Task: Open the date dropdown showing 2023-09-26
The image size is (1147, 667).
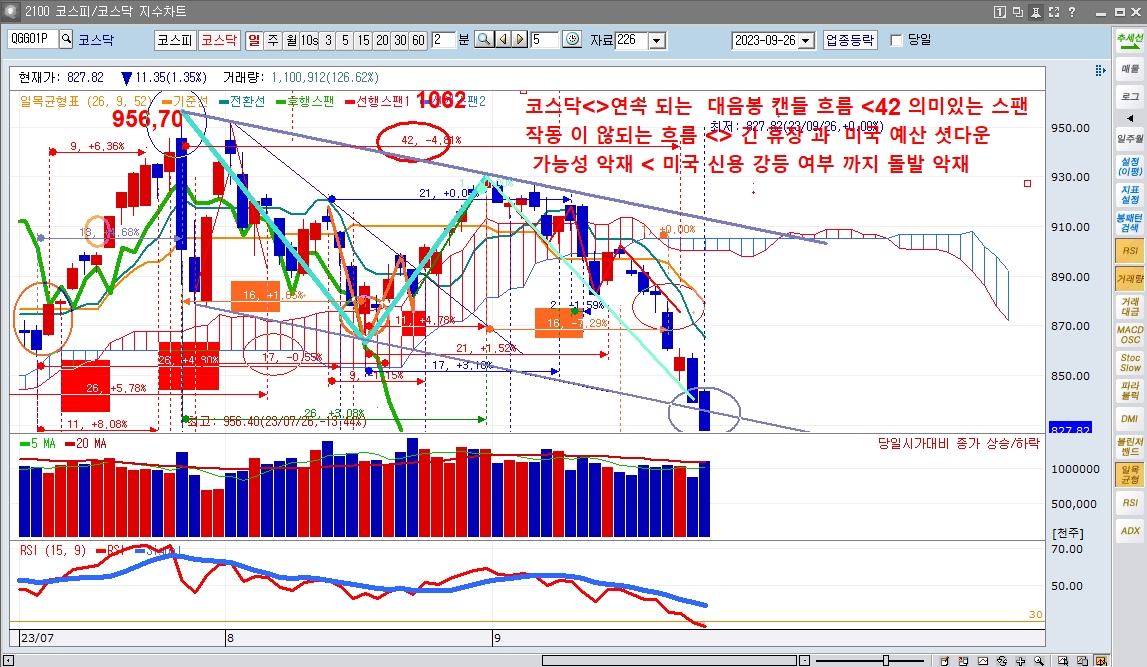Action: [806, 40]
